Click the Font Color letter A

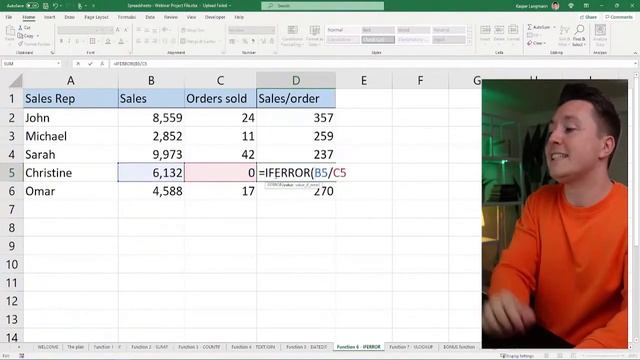121,41
